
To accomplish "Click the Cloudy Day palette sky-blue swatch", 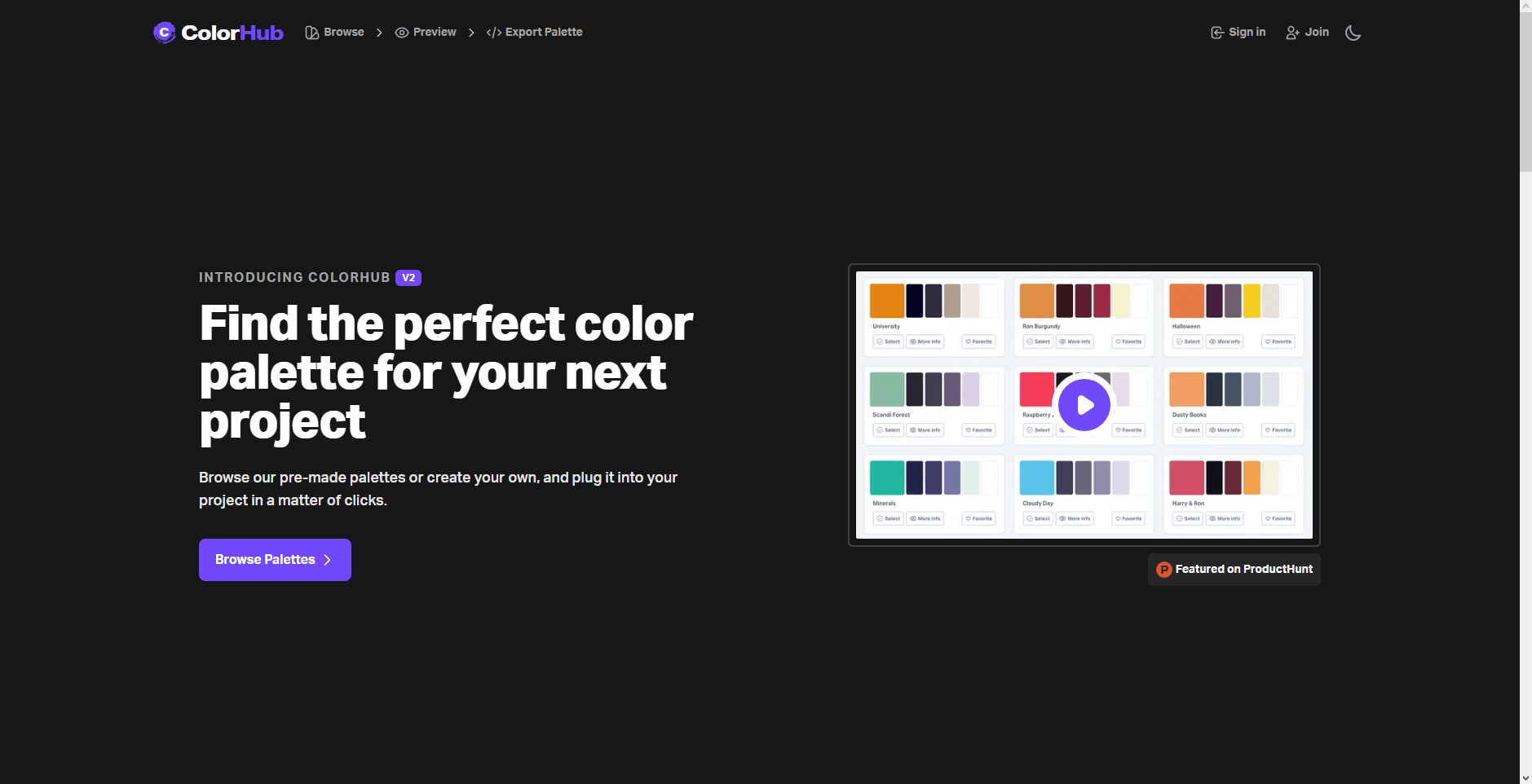I will tap(1037, 478).
